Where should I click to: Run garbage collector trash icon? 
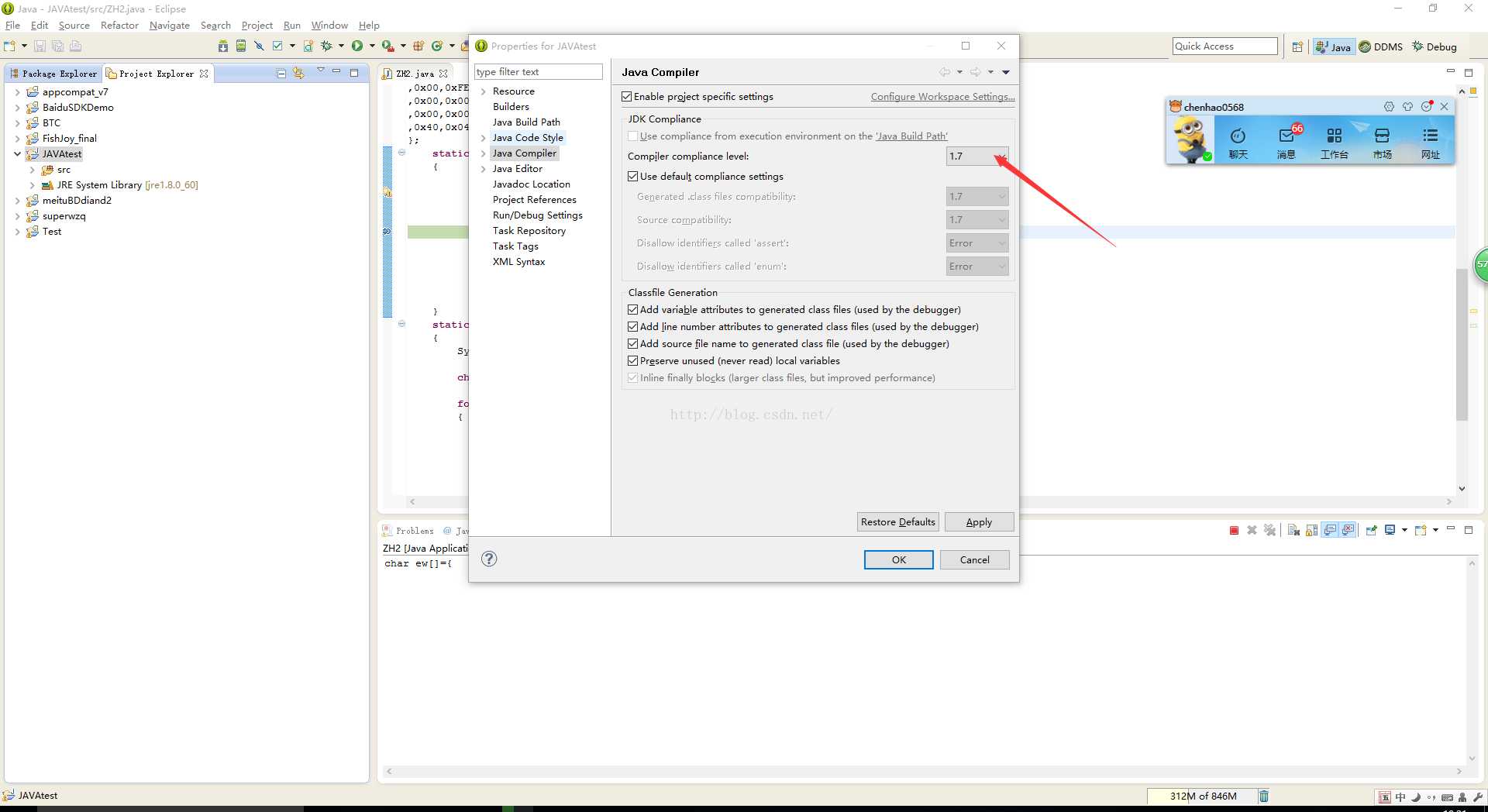point(1264,796)
